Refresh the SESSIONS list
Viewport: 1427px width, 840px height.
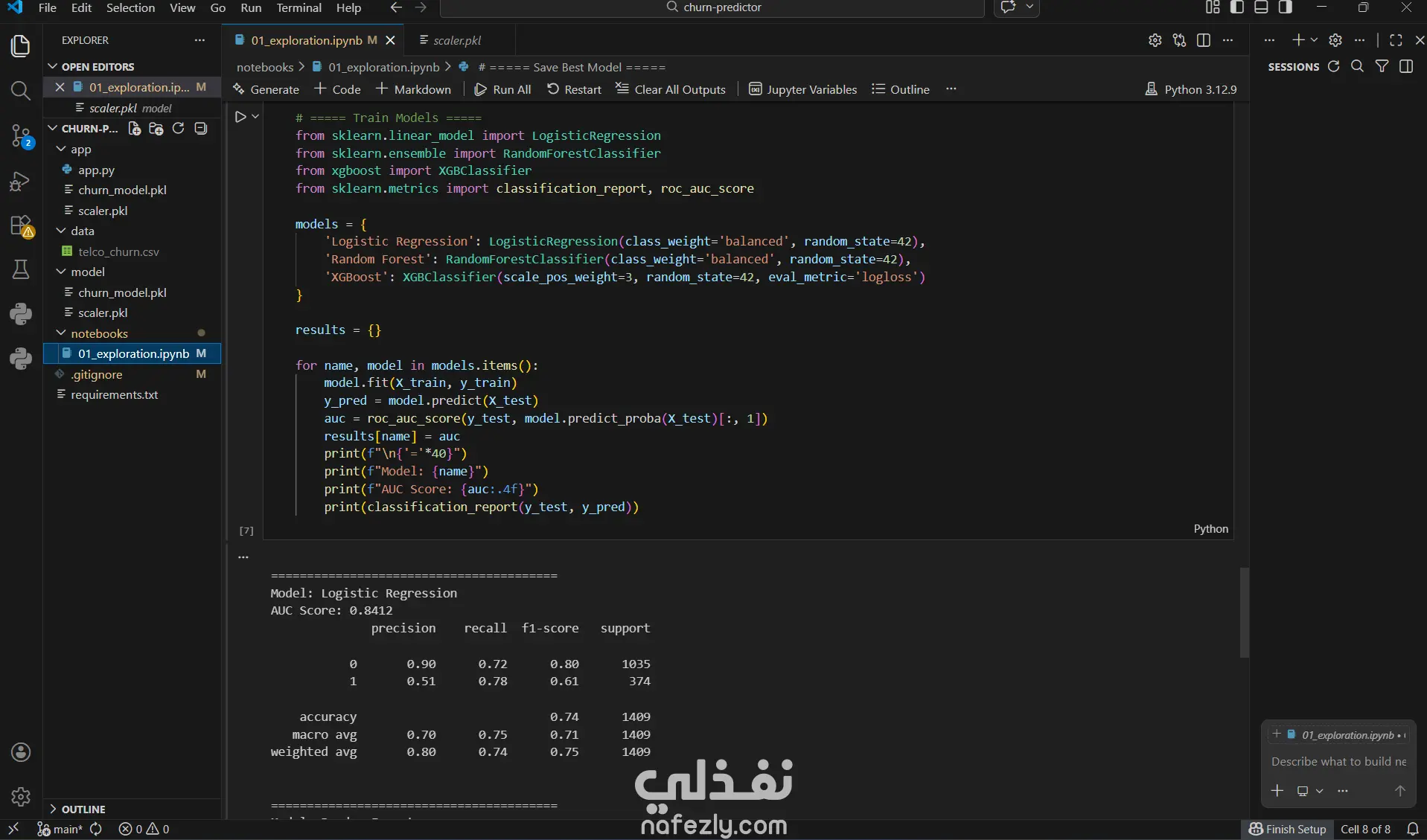click(x=1334, y=66)
